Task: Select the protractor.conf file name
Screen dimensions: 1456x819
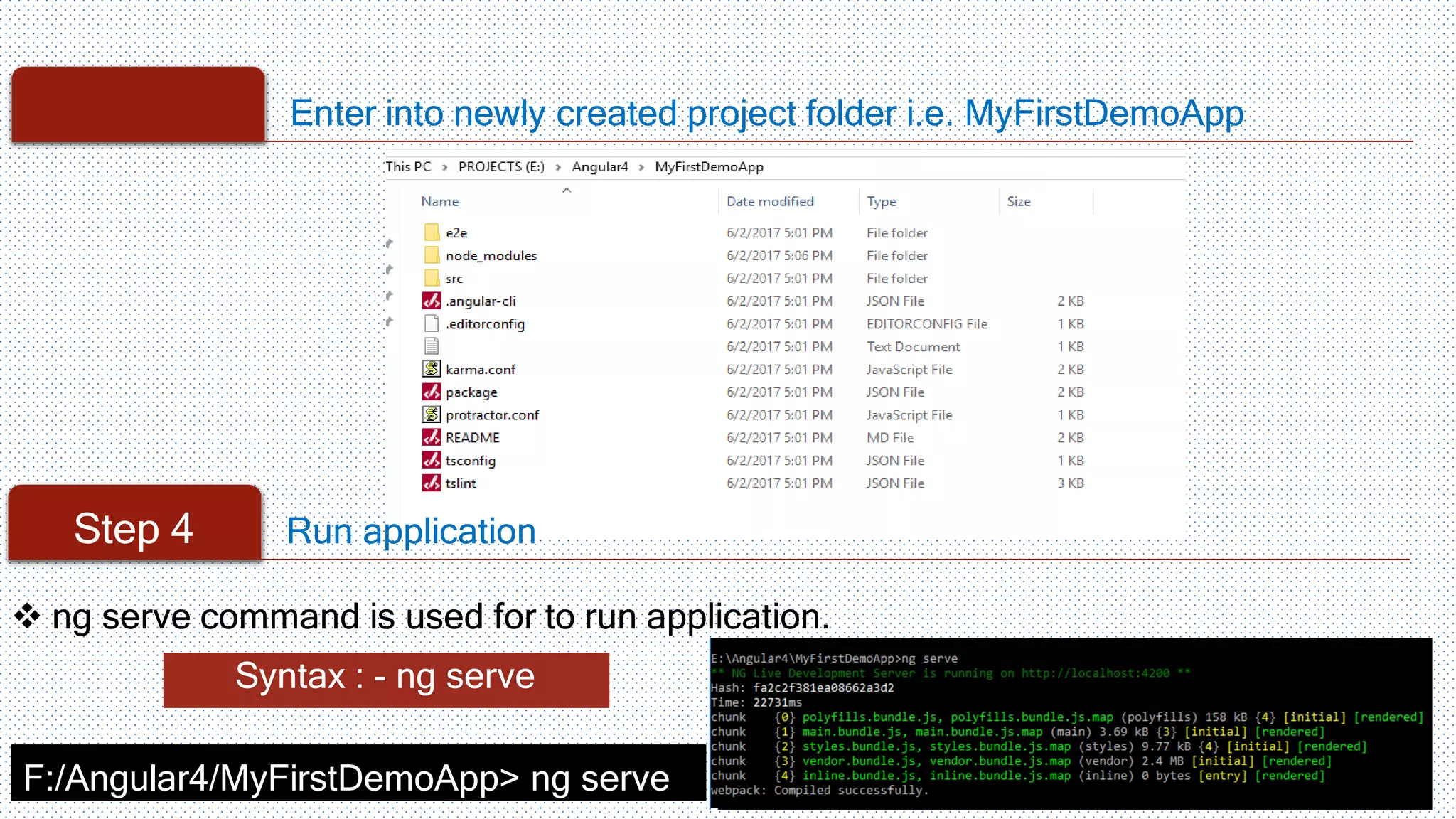Action: pyautogui.click(x=492, y=414)
